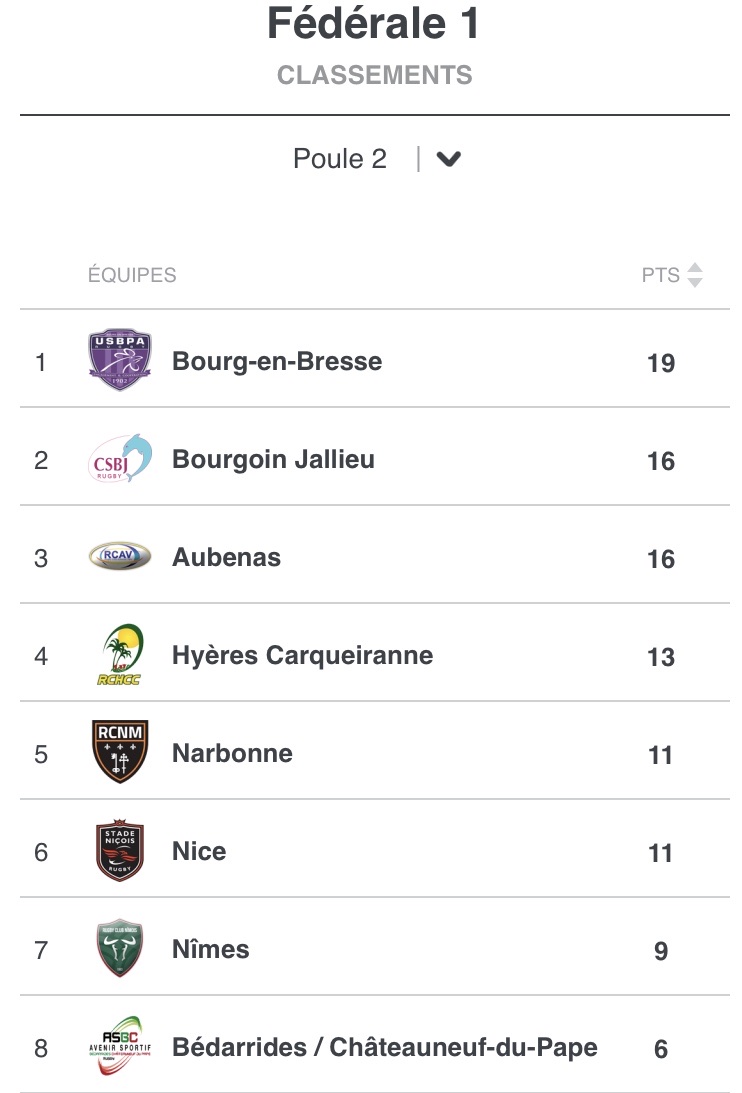Click the Narbonne team name
This screenshot has height=1093, width=742.
tap(232, 753)
